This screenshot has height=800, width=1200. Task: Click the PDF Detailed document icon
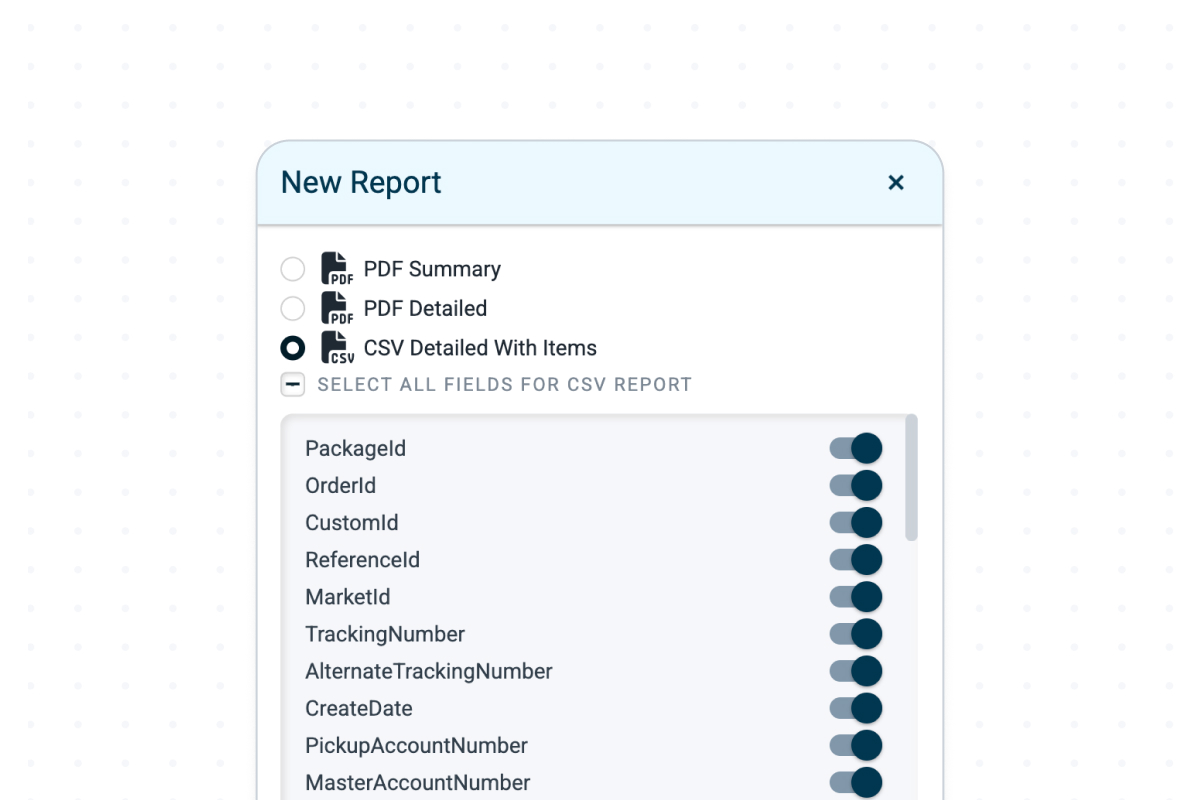point(337,308)
